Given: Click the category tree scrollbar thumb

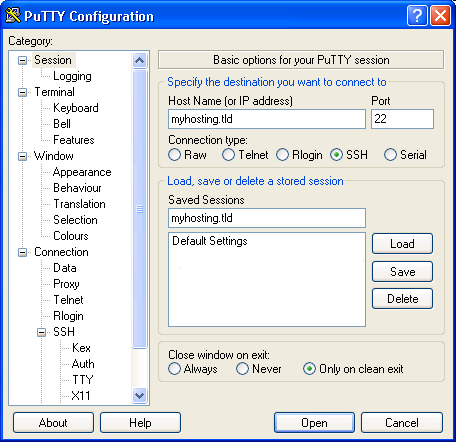Looking at the screenshot, I should (139, 209).
